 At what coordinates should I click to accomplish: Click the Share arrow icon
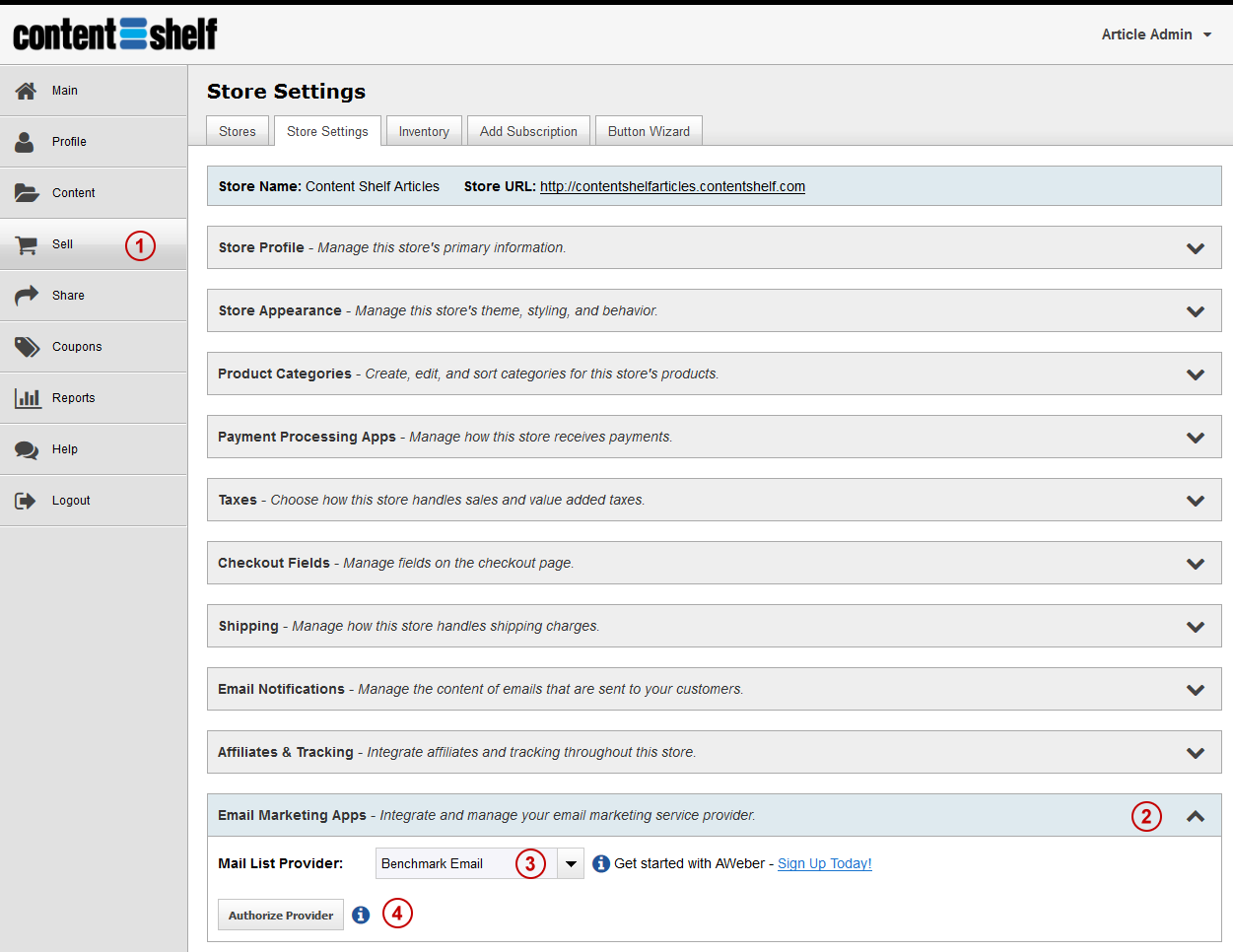(27, 296)
